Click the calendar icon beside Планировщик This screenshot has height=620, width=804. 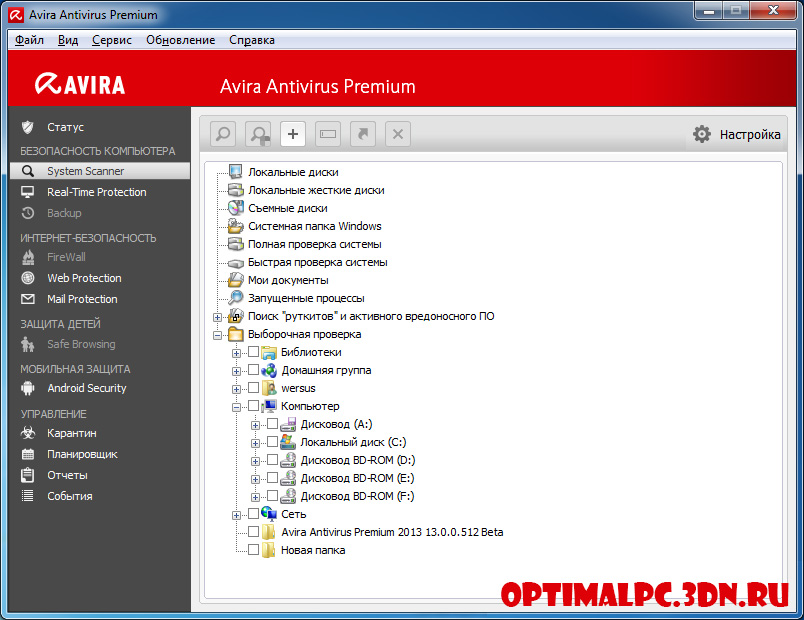coord(28,454)
